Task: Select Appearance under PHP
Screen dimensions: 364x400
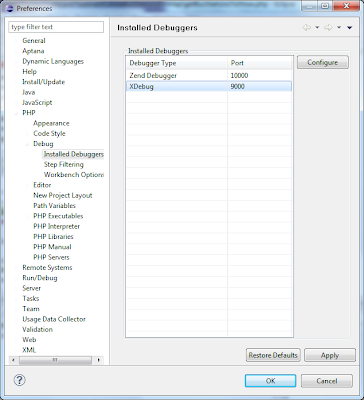Action: point(51,123)
